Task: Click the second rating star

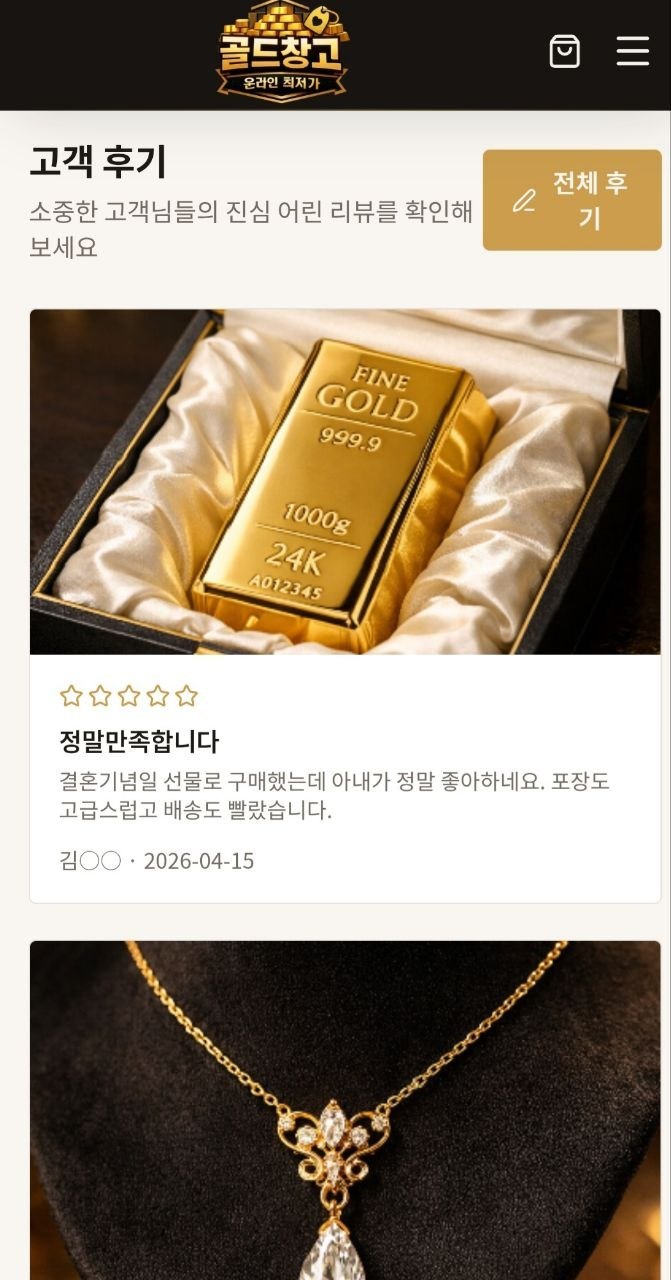Action: 100,696
